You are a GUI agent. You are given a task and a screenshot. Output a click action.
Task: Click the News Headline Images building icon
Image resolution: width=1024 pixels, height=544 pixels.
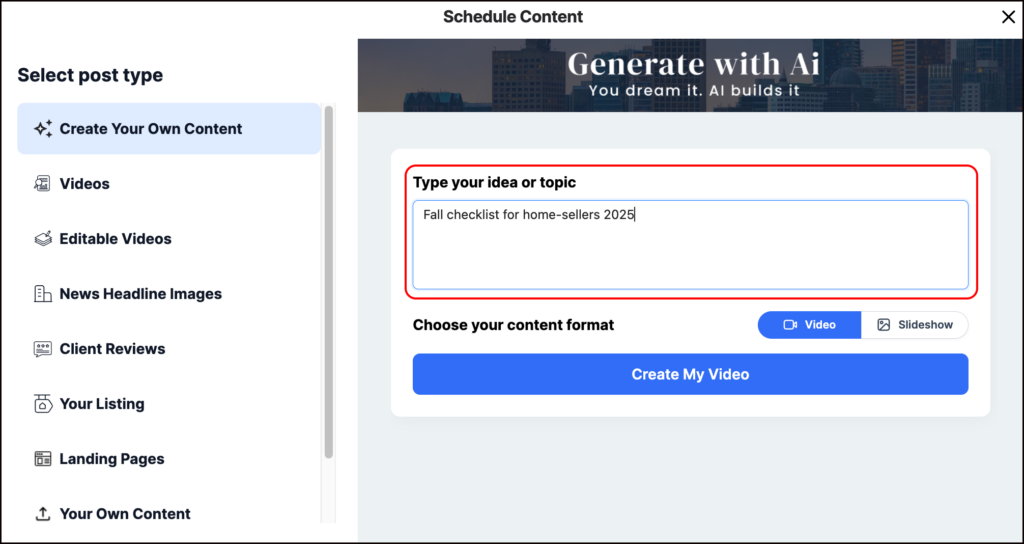43,294
